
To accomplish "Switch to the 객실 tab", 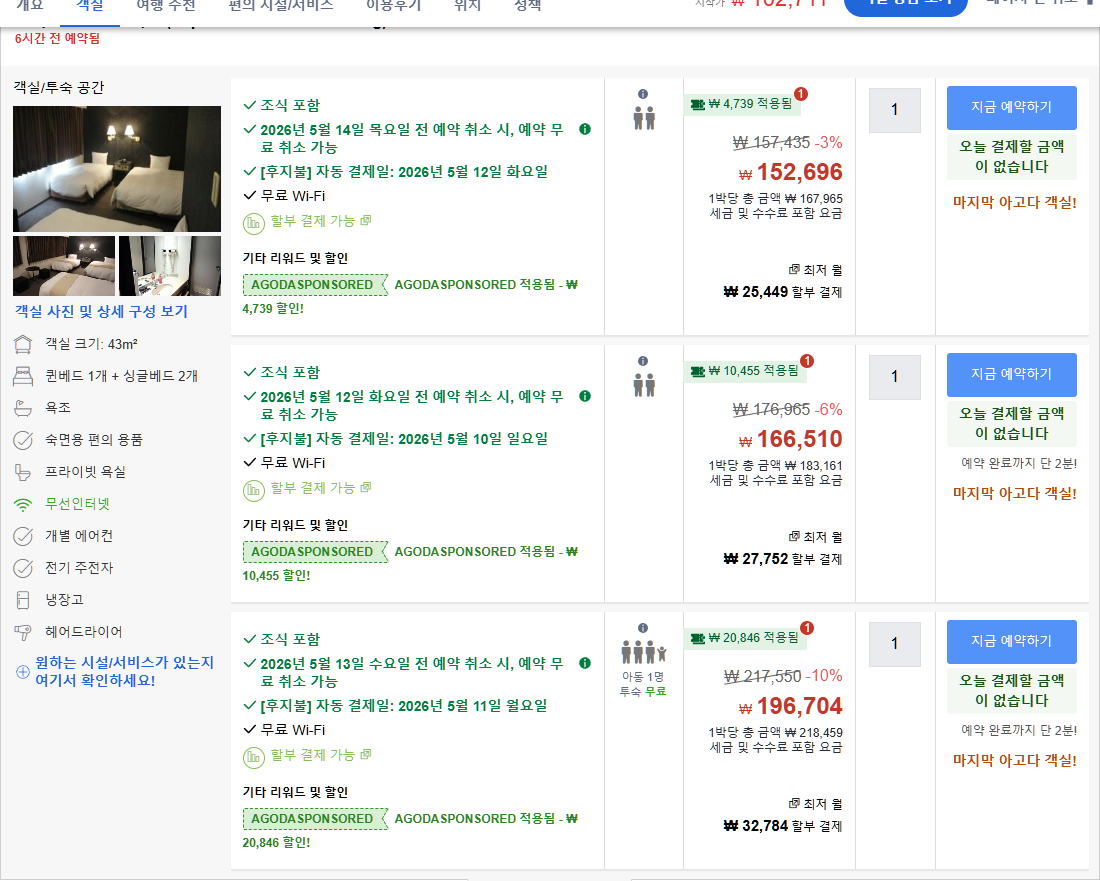I will (x=90, y=7).
